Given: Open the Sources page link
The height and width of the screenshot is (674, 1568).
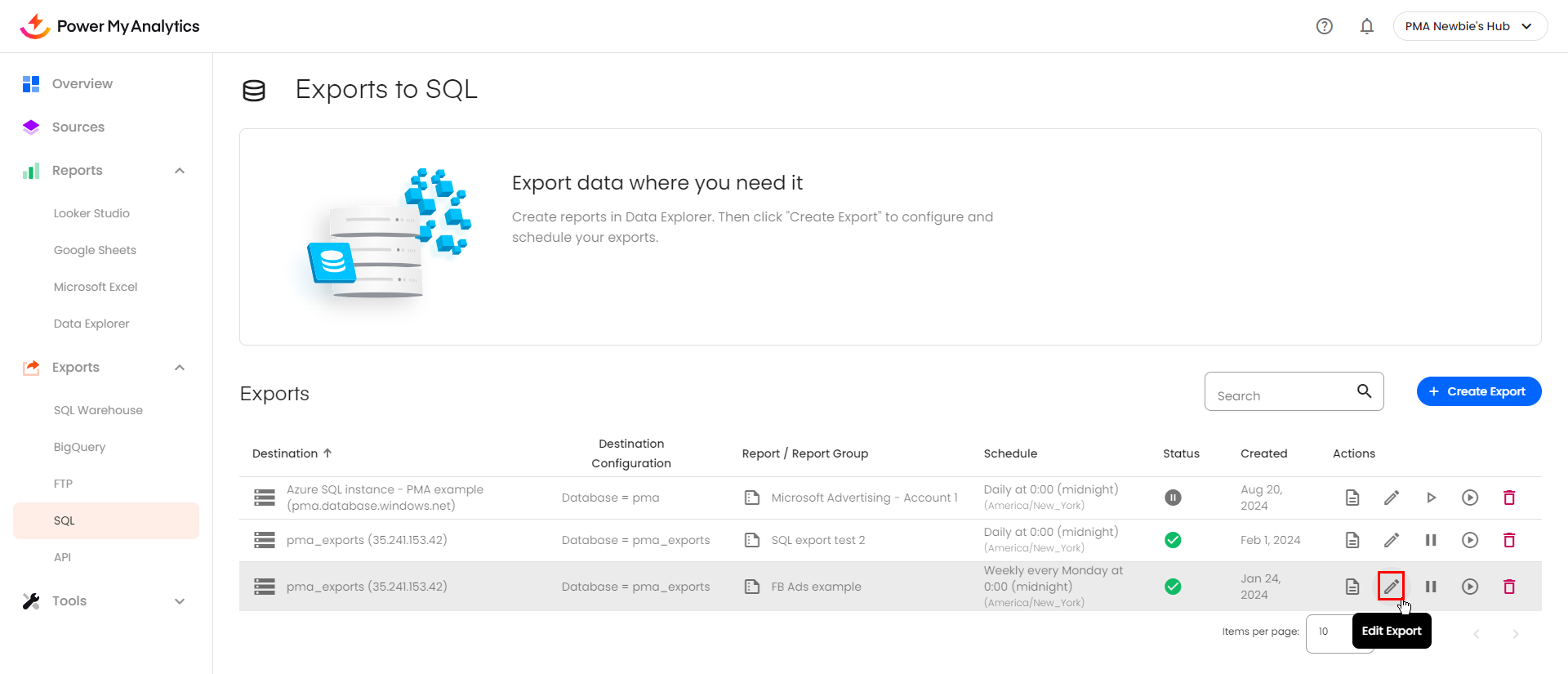Looking at the screenshot, I should (x=78, y=127).
